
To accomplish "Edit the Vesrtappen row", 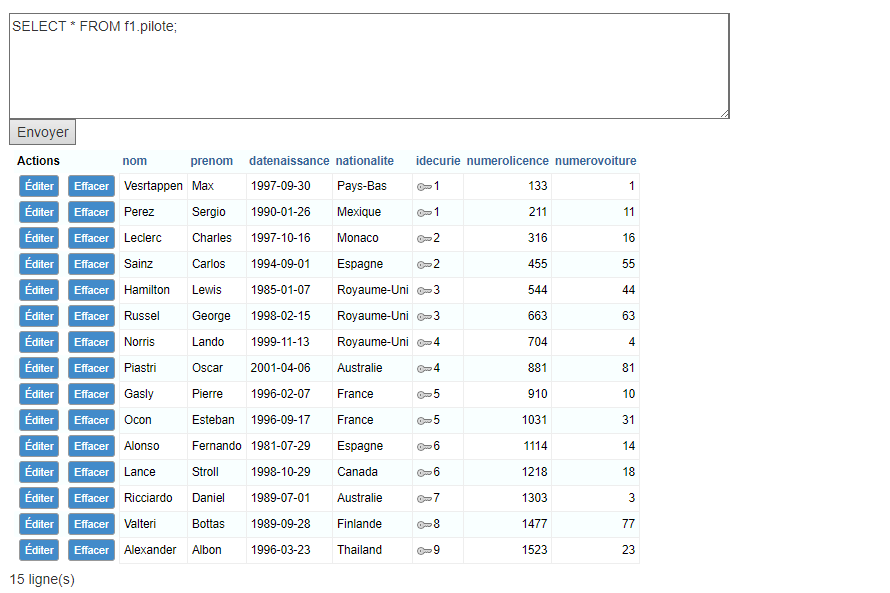I will [x=40, y=186].
